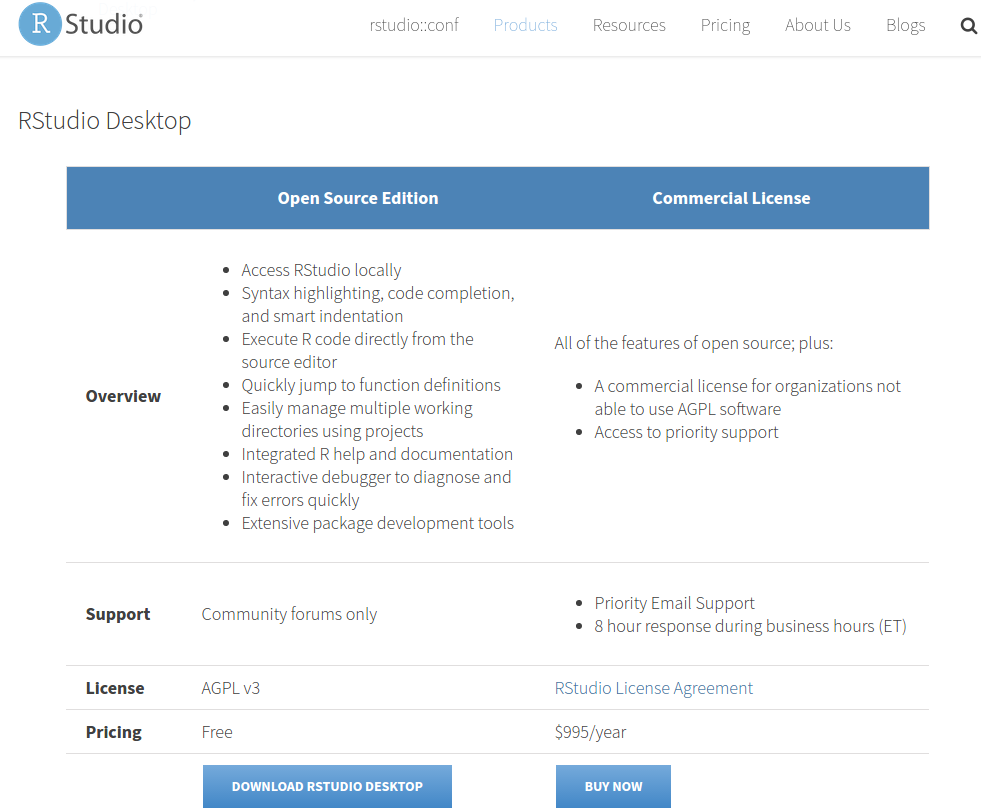Click '8 hour response during business hours' bullet
This screenshot has height=809, width=981.
750,626
